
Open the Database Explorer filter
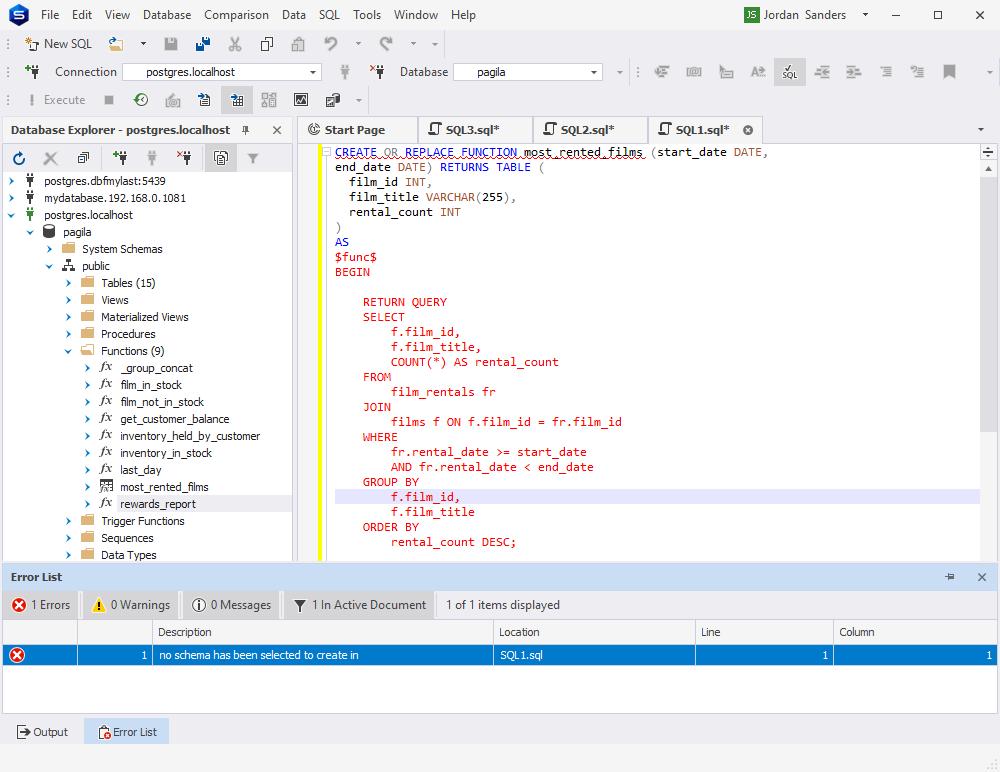(x=255, y=157)
